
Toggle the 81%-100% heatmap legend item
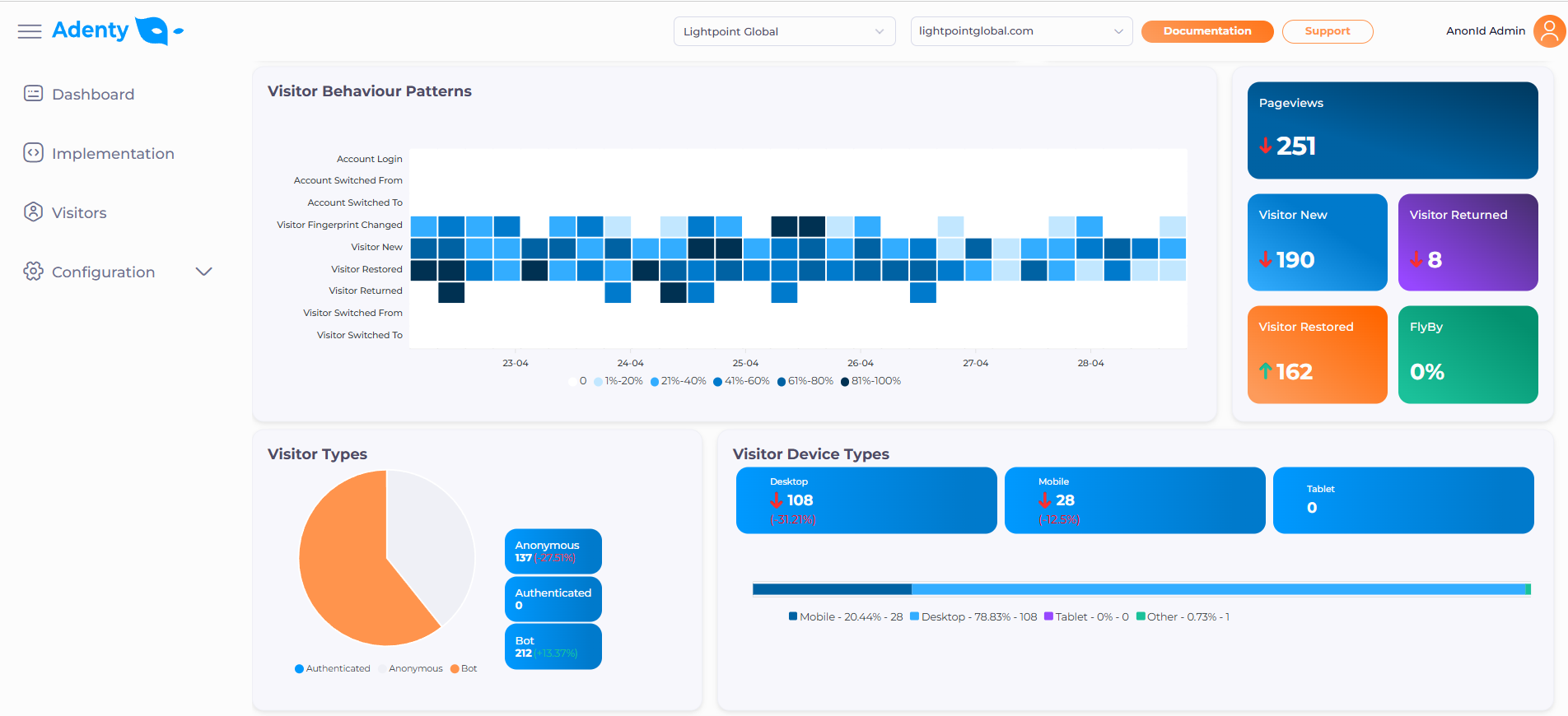[870, 381]
